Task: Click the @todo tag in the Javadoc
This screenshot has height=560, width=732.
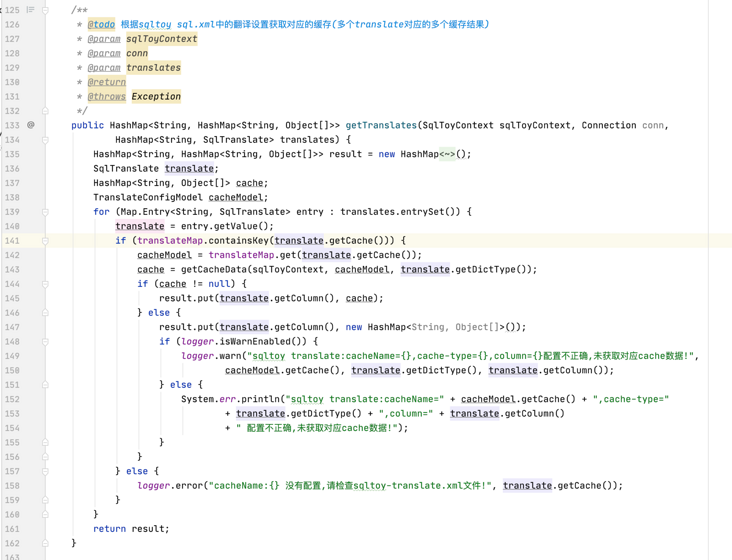Action: [101, 24]
